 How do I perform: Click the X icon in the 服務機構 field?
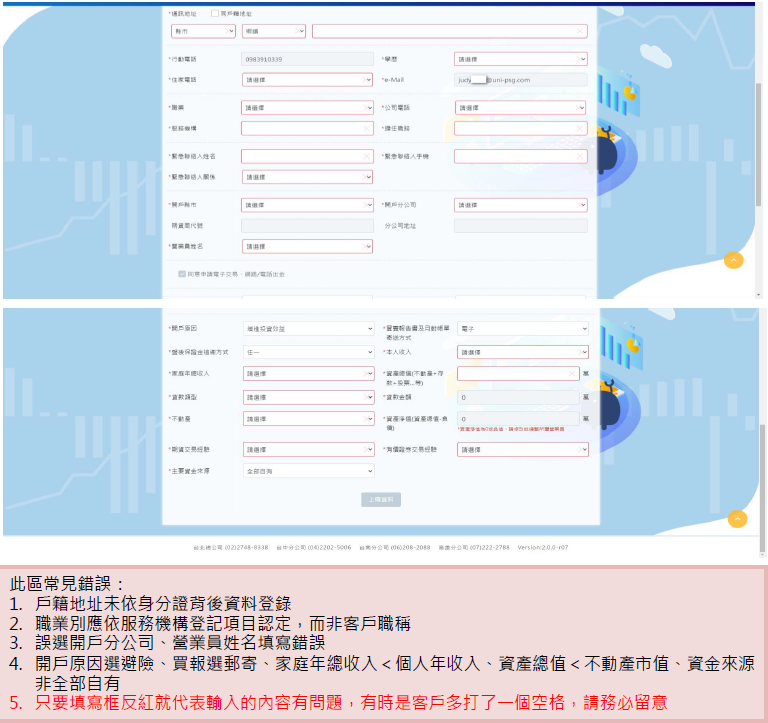point(365,128)
